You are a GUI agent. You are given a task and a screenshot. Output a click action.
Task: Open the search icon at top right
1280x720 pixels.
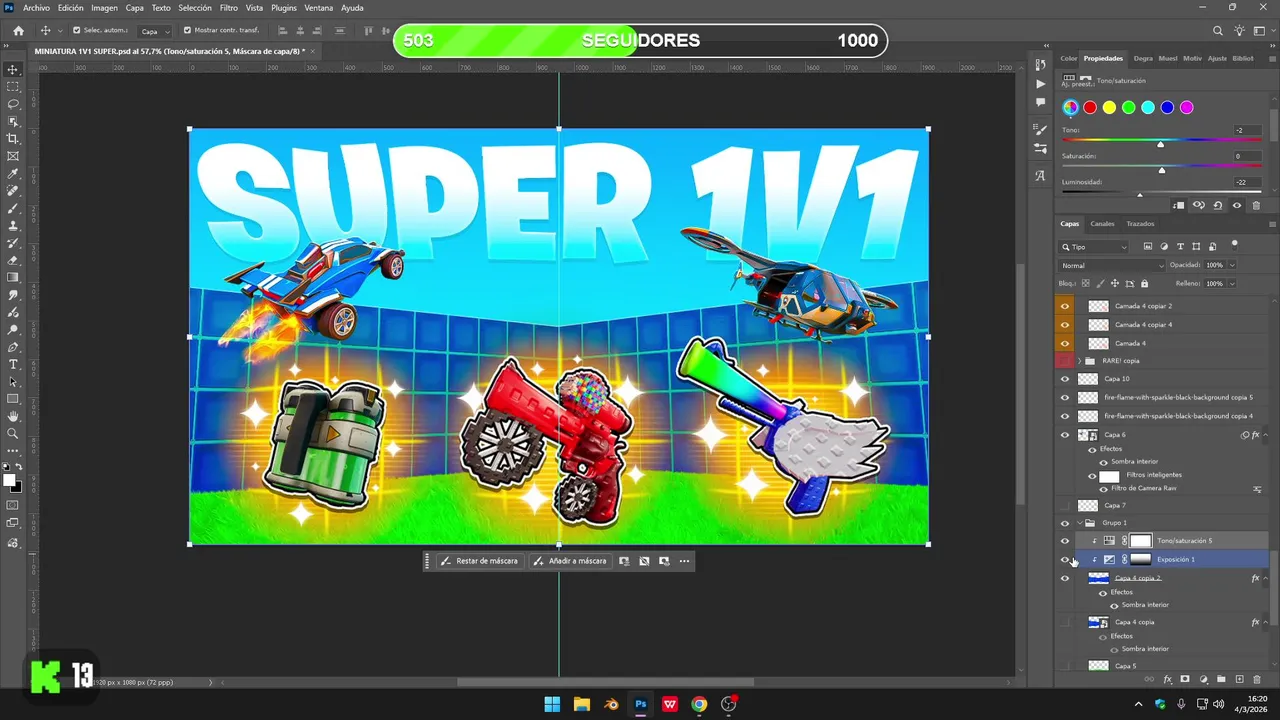coord(1218,31)
